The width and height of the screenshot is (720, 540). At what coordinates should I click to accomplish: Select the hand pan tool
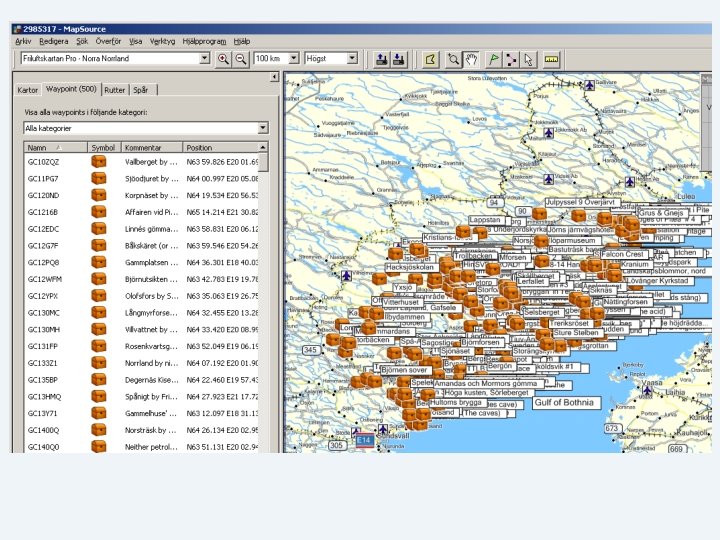(x=471, y=59)
